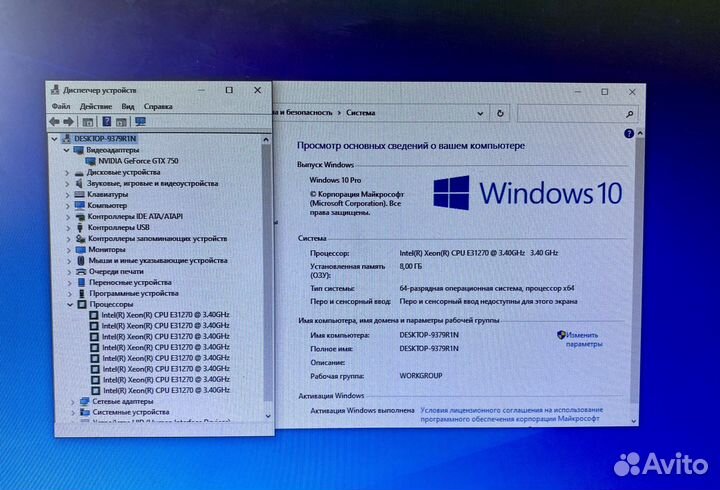Collapse the DESKTOP-9379R1N root node
Image resolution: width=720 pixels, height=490 pixels.
[54, 139]
